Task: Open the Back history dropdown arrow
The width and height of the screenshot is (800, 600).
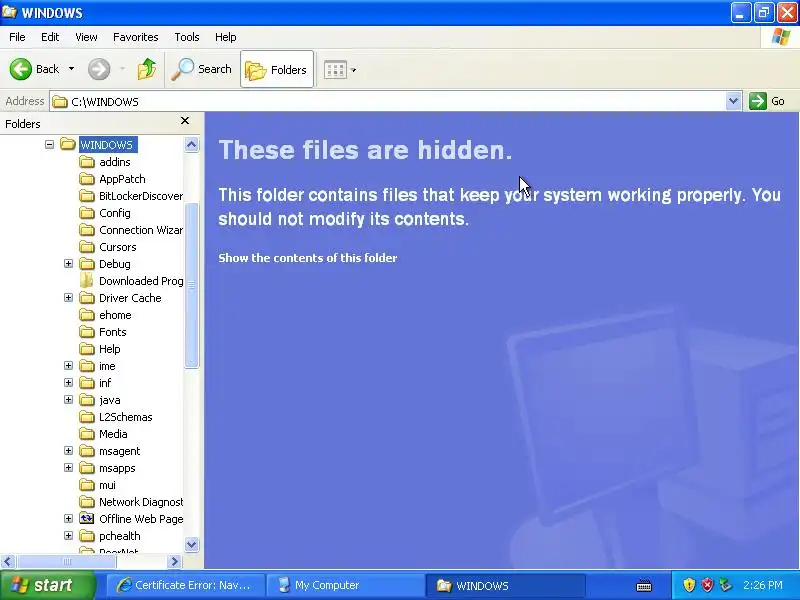Action: point(71,69)
